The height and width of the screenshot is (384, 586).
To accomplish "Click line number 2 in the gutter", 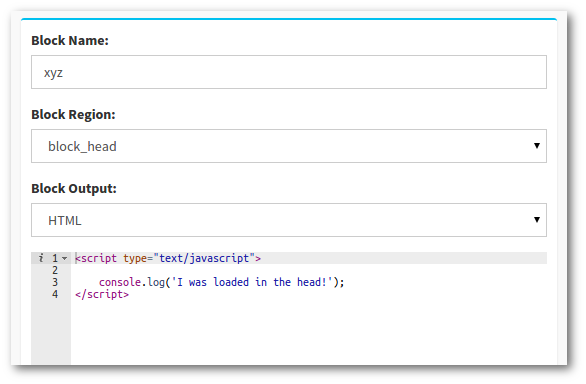I will (55, 270).
